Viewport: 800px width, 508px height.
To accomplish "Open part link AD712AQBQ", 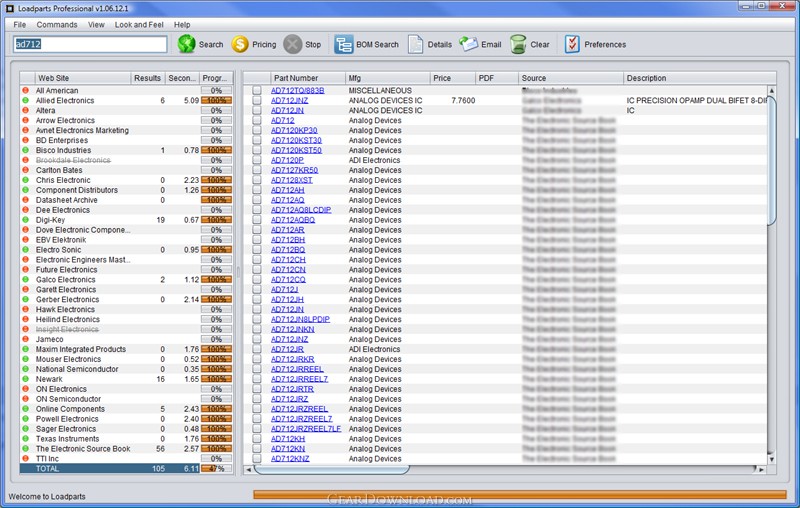I will (x=293, y=220).
